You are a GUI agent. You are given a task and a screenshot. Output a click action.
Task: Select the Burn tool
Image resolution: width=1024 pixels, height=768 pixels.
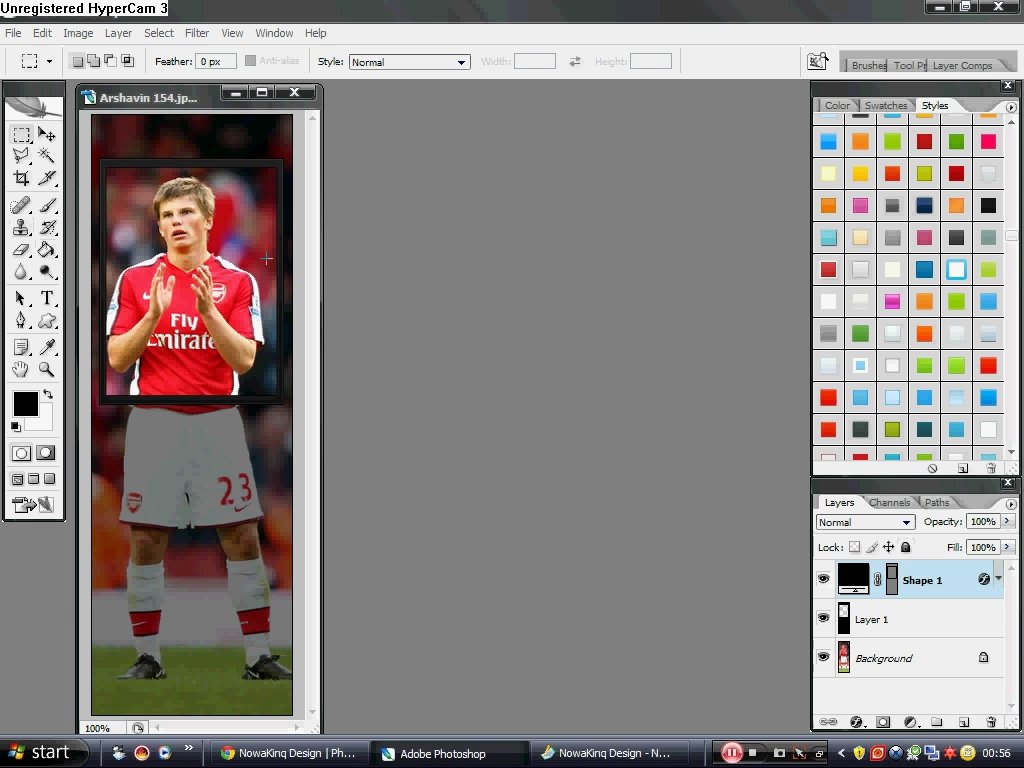tap(46, 272)
